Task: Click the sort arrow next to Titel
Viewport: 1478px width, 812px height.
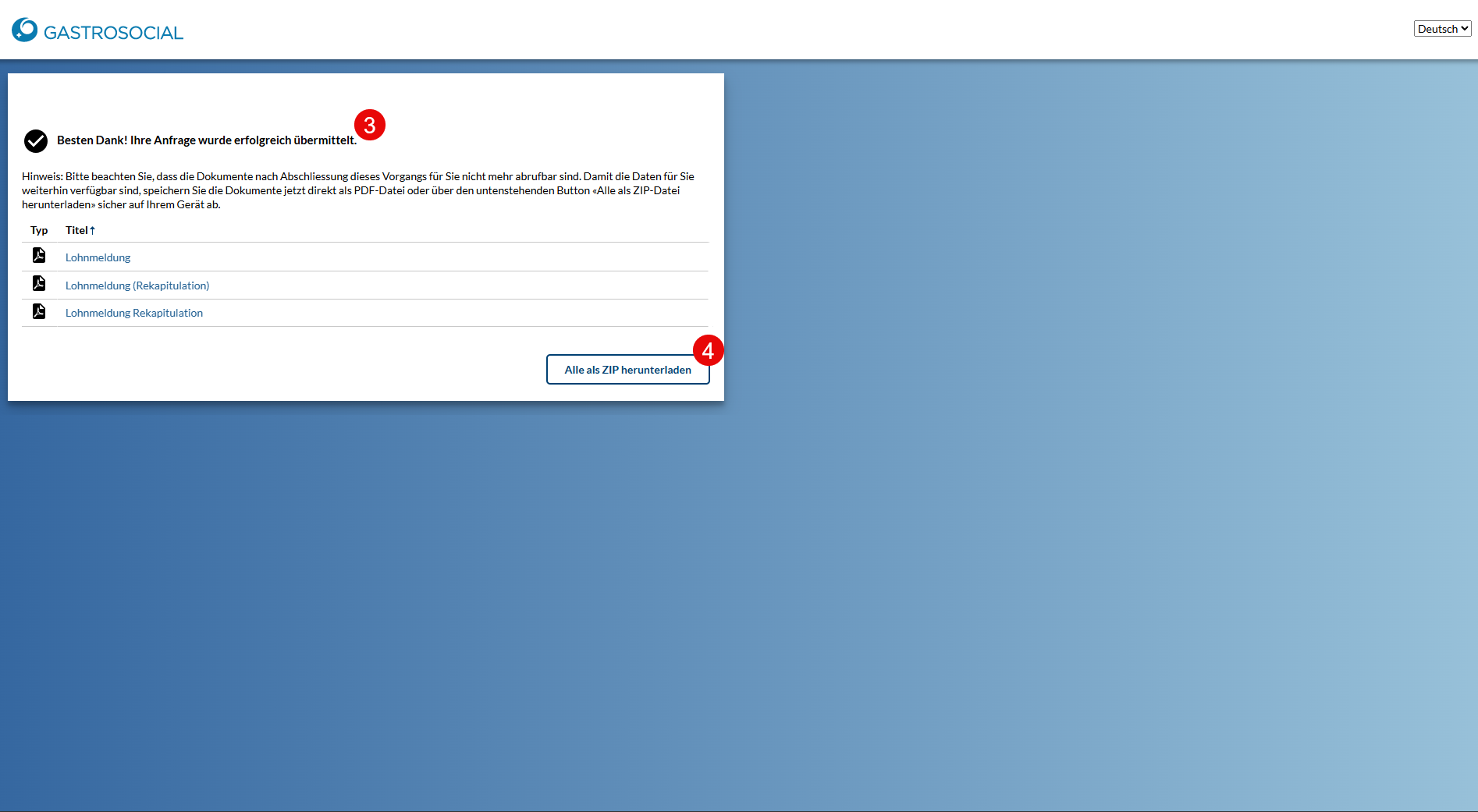Action: [92, 231]
